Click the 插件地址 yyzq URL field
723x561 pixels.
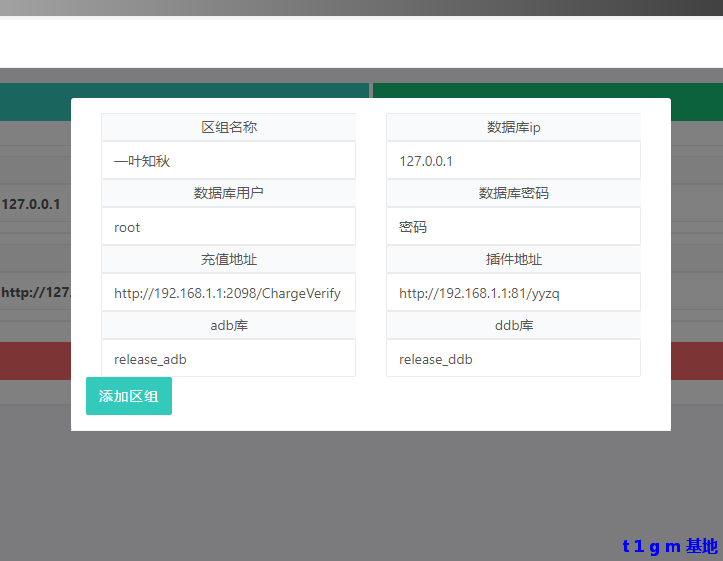click(513, 293)
